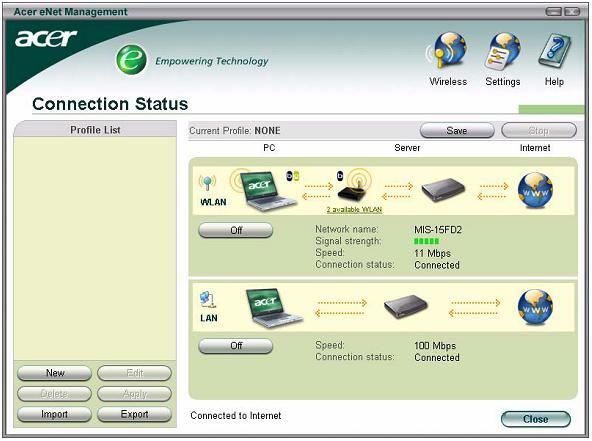Close the eNet Management window

(536, 419)
